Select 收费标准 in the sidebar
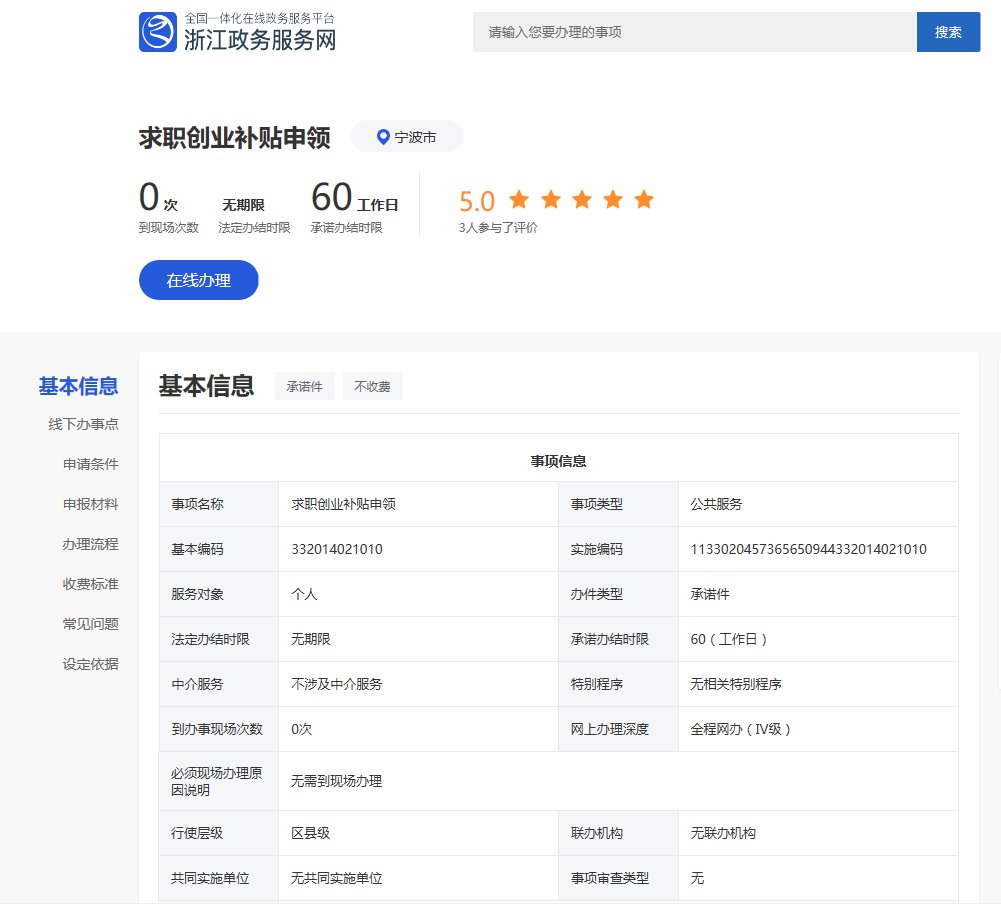Screen dimensions: 1001x907 (x=90, y=584)
